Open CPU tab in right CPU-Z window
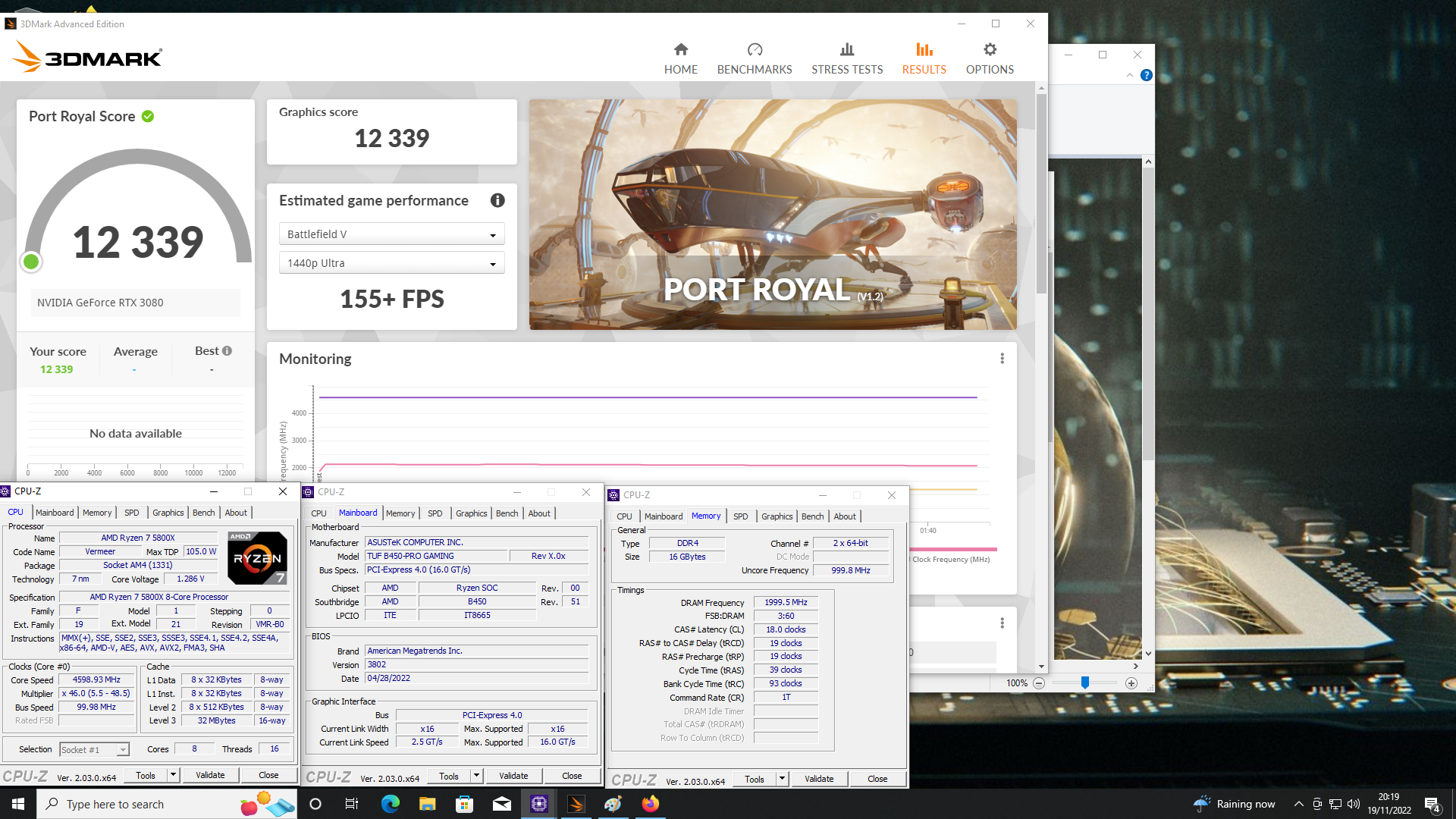Viewport: 1456px width, 819px height. pyautogui.click(x=624, y=516)
